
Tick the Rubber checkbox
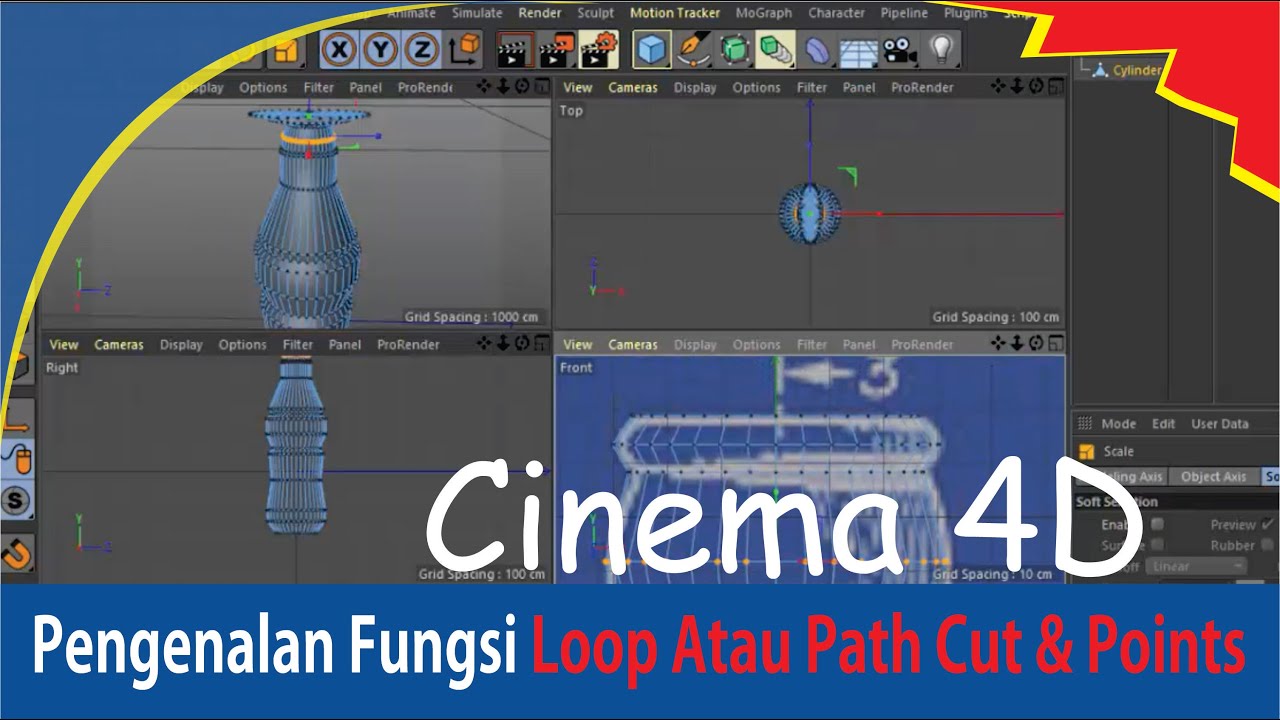click(1268, 545)
